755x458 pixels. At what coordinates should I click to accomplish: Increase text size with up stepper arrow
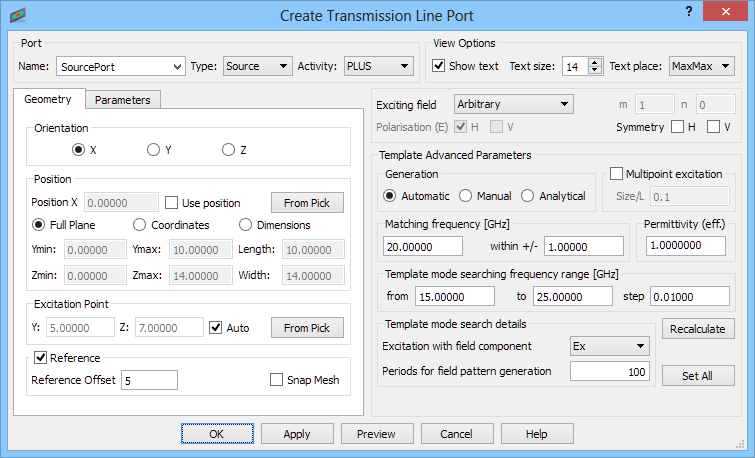pos(595,62)
